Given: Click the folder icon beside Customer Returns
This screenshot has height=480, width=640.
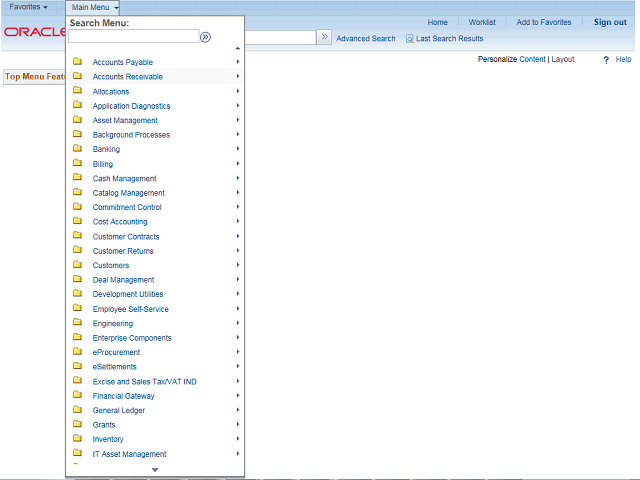Looking at the screenshot, I should [x=77, y=250].
